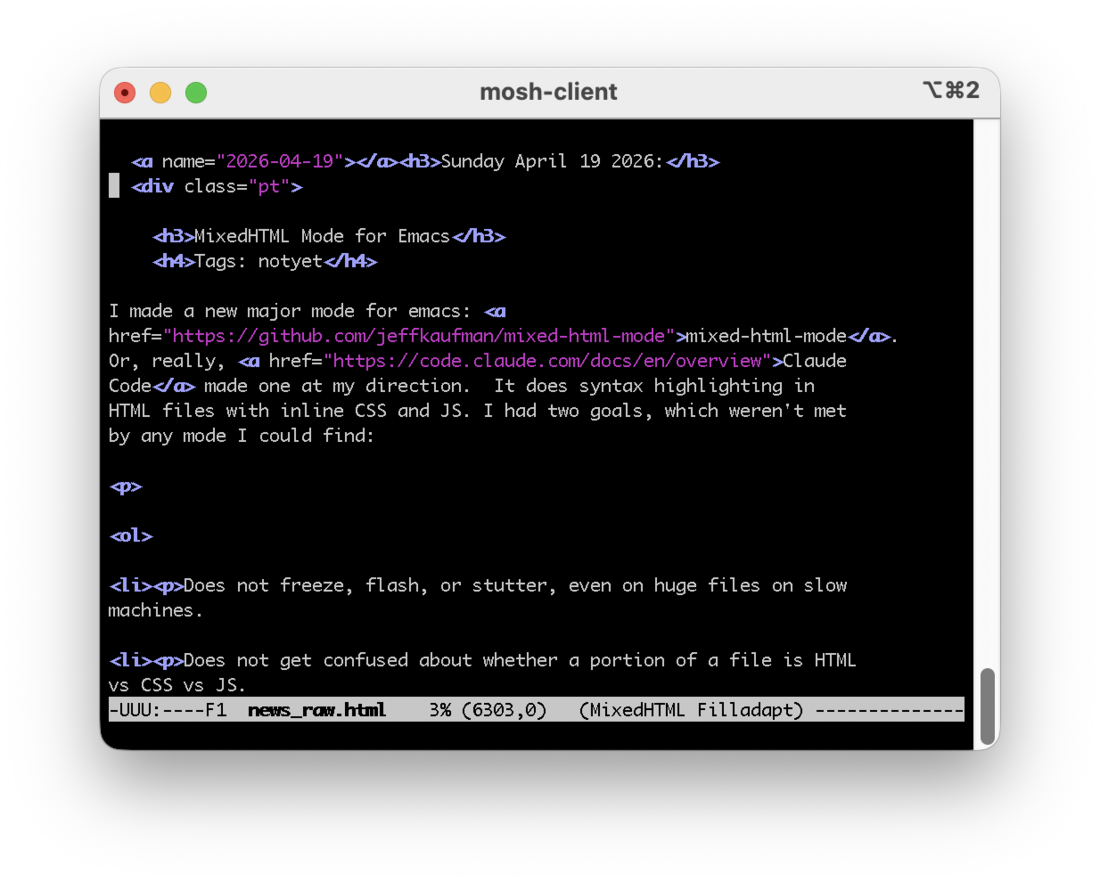Click the h3 MixedHTML Mode for Emacs heading
1100x882 pixels.
330,236
